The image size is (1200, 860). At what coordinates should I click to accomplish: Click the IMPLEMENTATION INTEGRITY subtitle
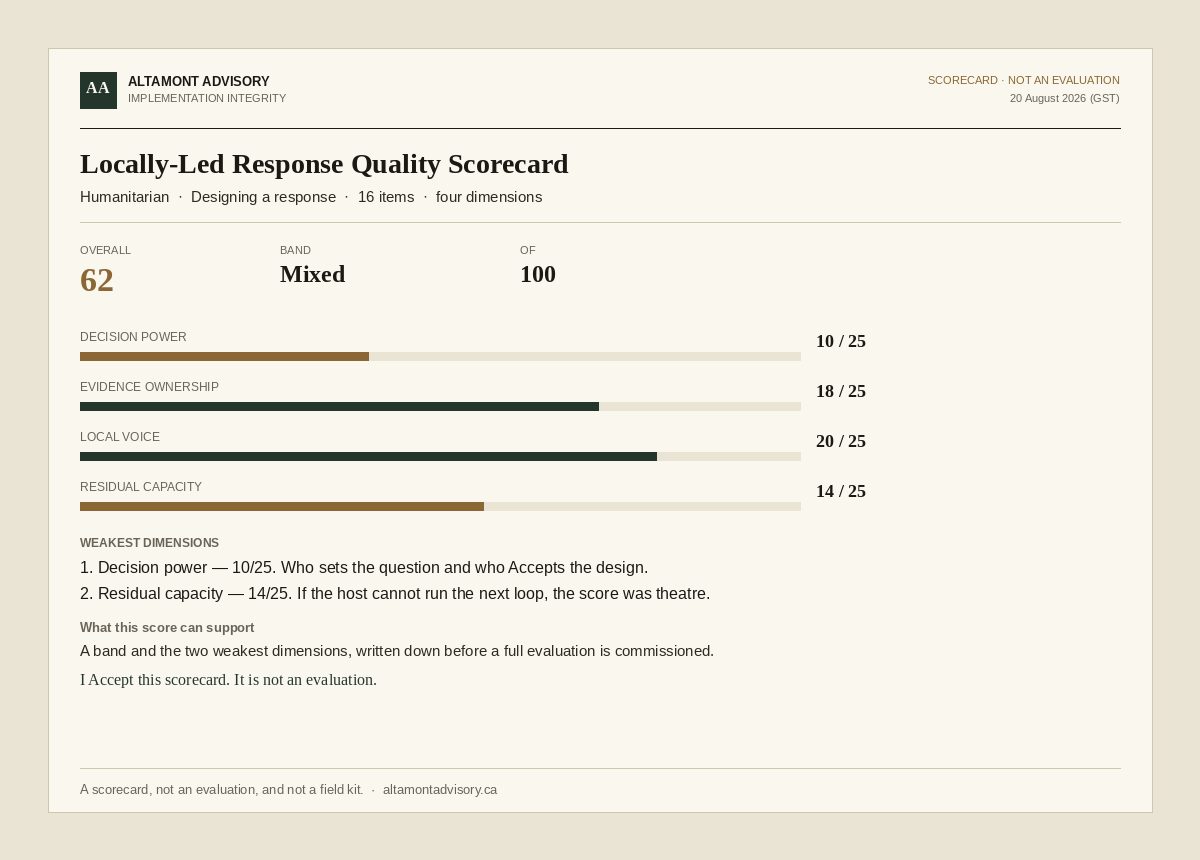[x=207, y=98]
